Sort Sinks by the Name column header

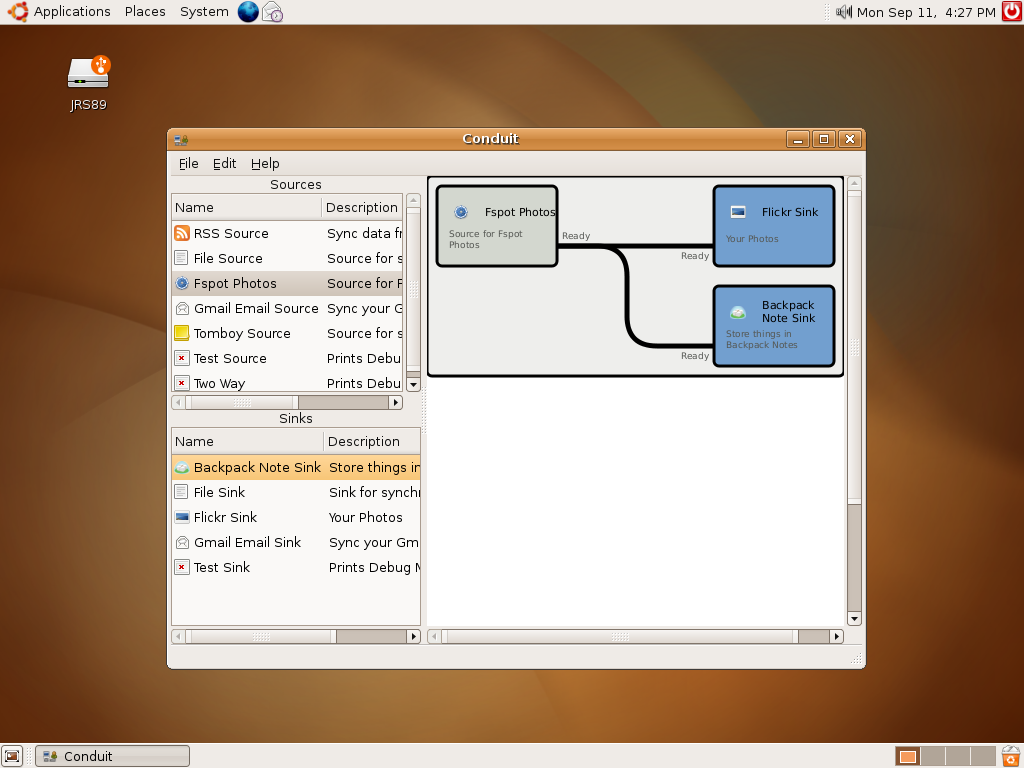pyautogui.click(x=248, y=441)
